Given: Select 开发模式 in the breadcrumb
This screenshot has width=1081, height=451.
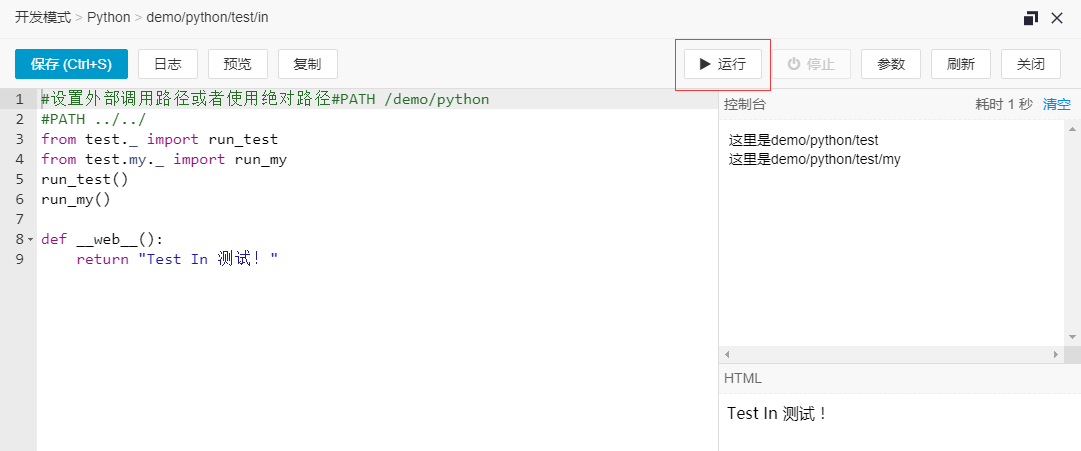Looking at the screenshot, I should tap(43, 17).
